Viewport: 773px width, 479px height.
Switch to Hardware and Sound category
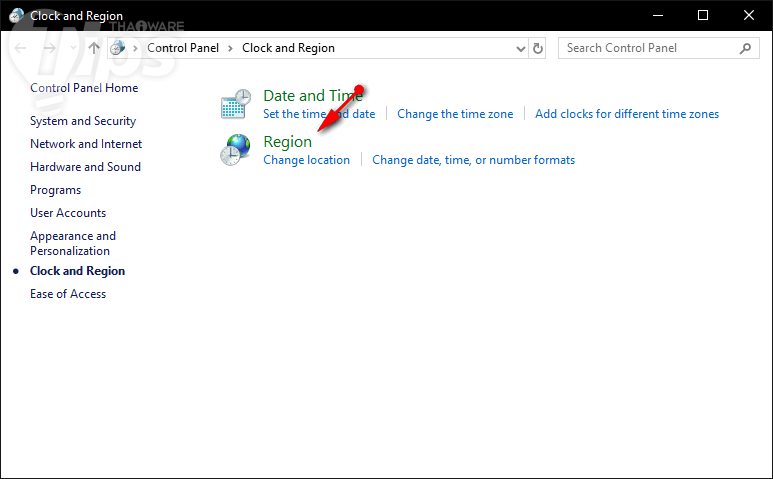(x=85, y=167)
